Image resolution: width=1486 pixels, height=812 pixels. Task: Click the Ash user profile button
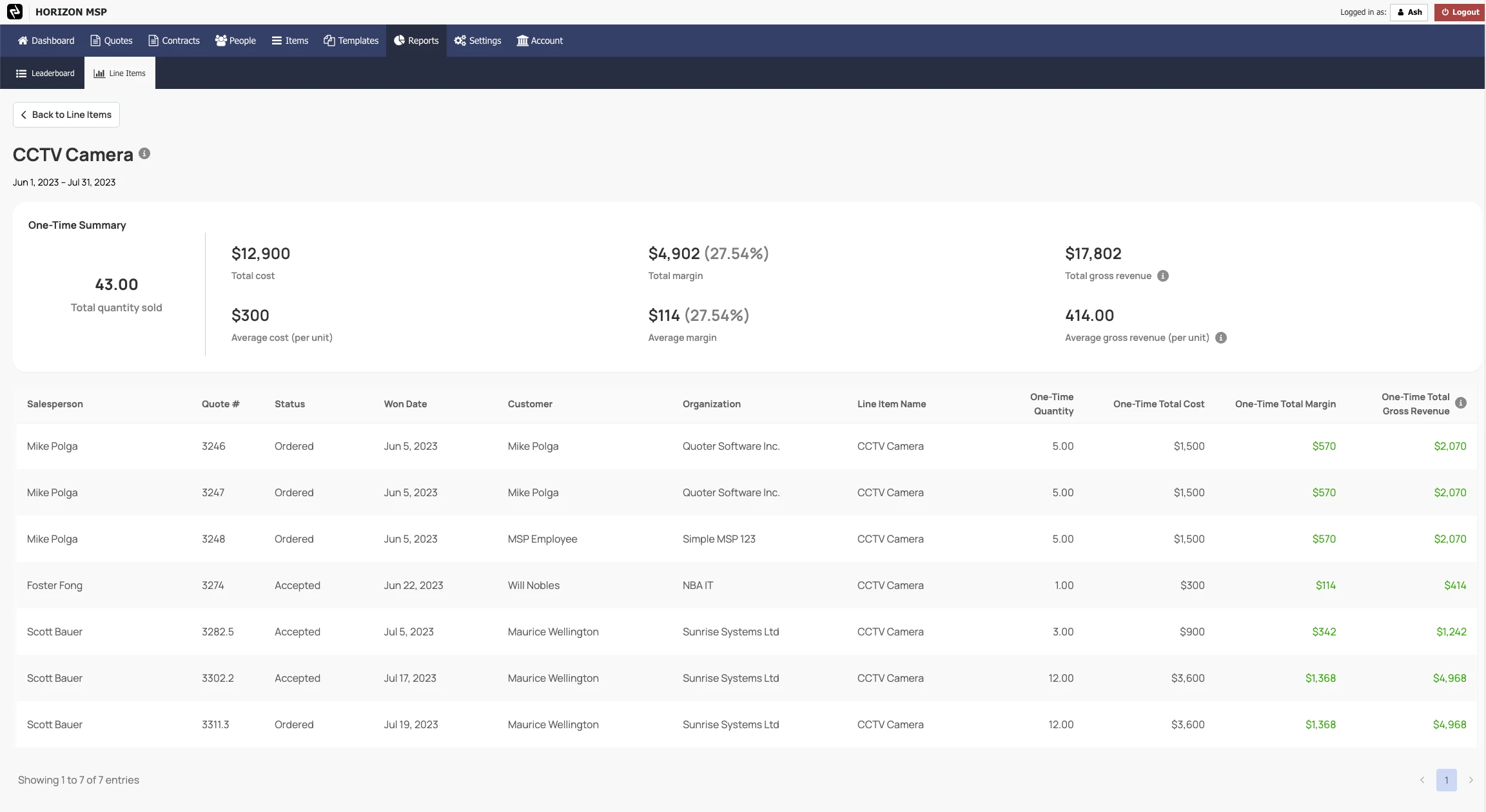click(1409, 12)
